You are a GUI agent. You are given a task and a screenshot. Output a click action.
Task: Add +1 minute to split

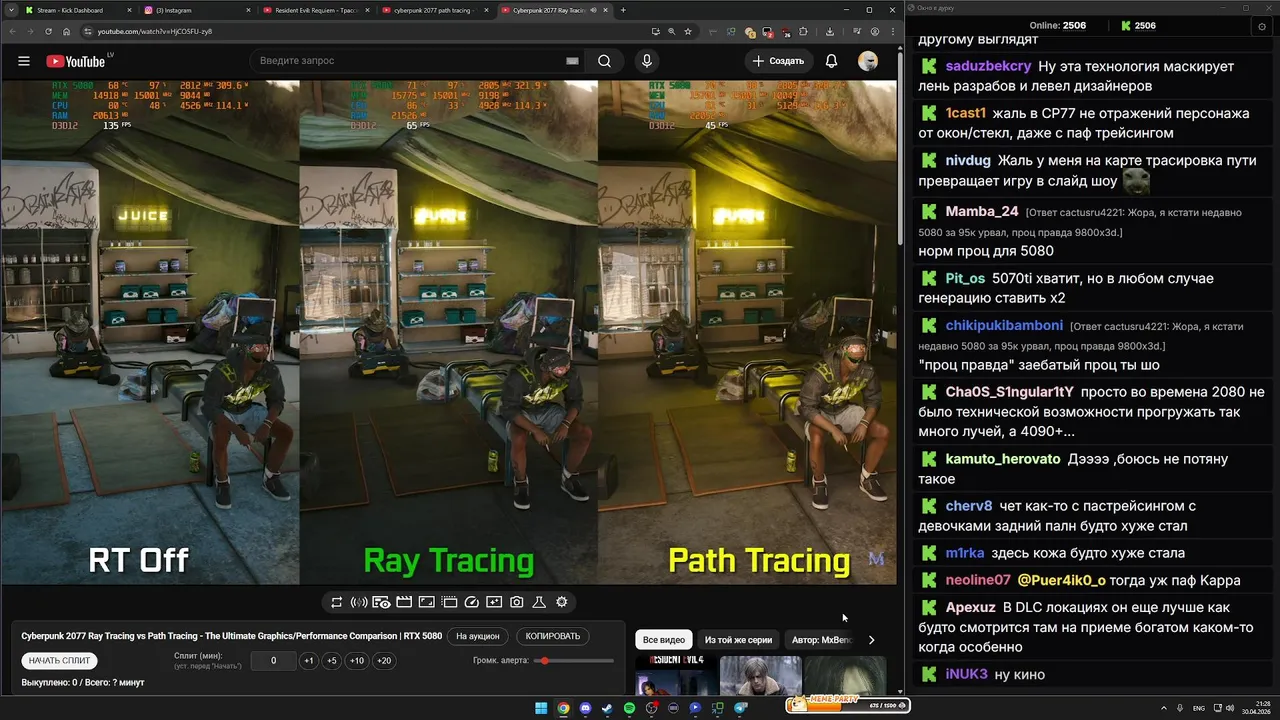pos(309,661)
